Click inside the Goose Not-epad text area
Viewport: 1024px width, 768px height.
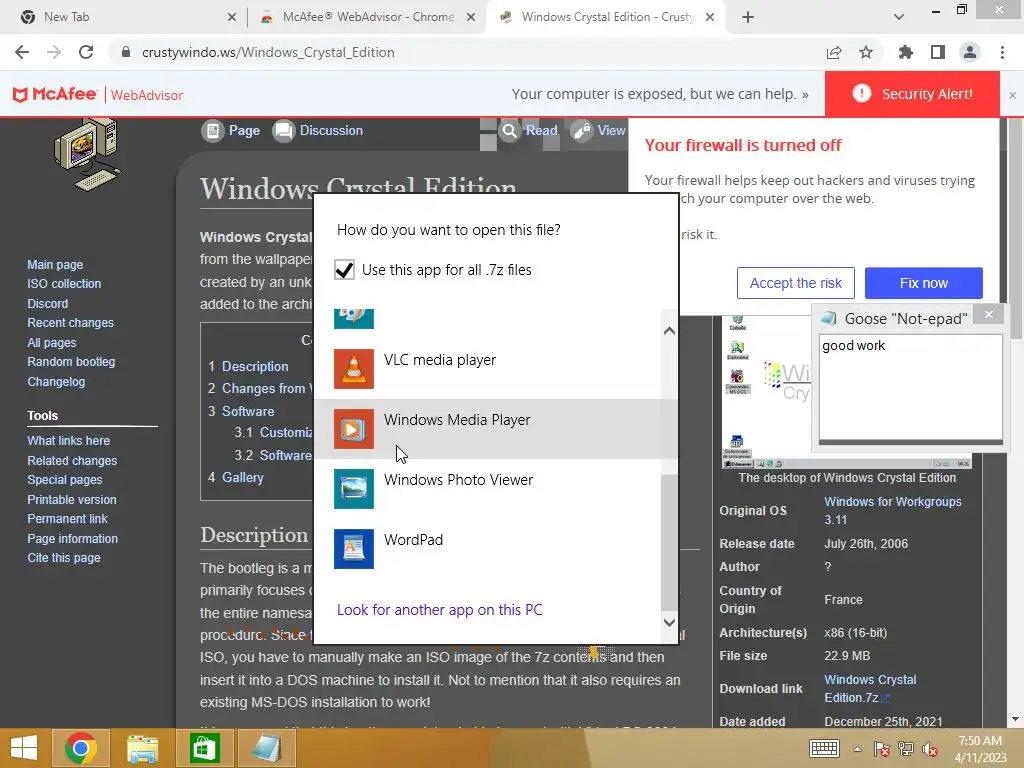click(910, 388)
